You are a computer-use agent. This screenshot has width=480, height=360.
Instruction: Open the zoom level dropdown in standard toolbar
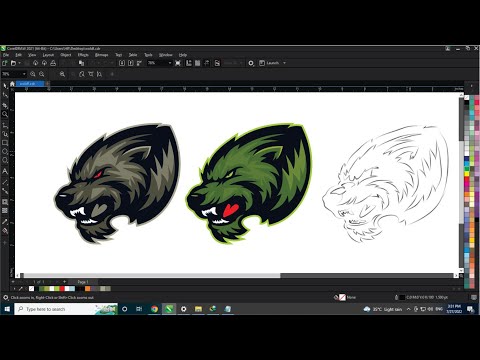click(x=170, y=63)
